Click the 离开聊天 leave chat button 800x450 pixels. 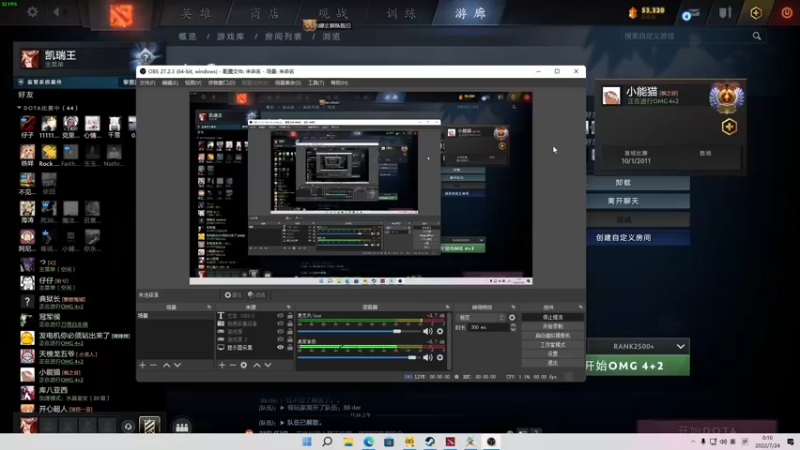638,201
